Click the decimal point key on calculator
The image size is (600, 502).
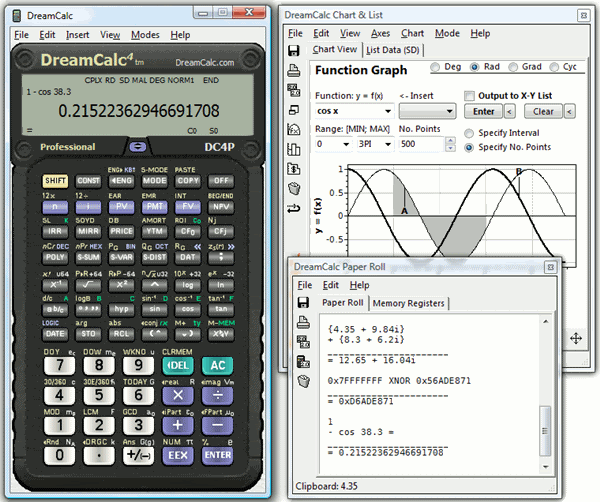click(99, 455)
